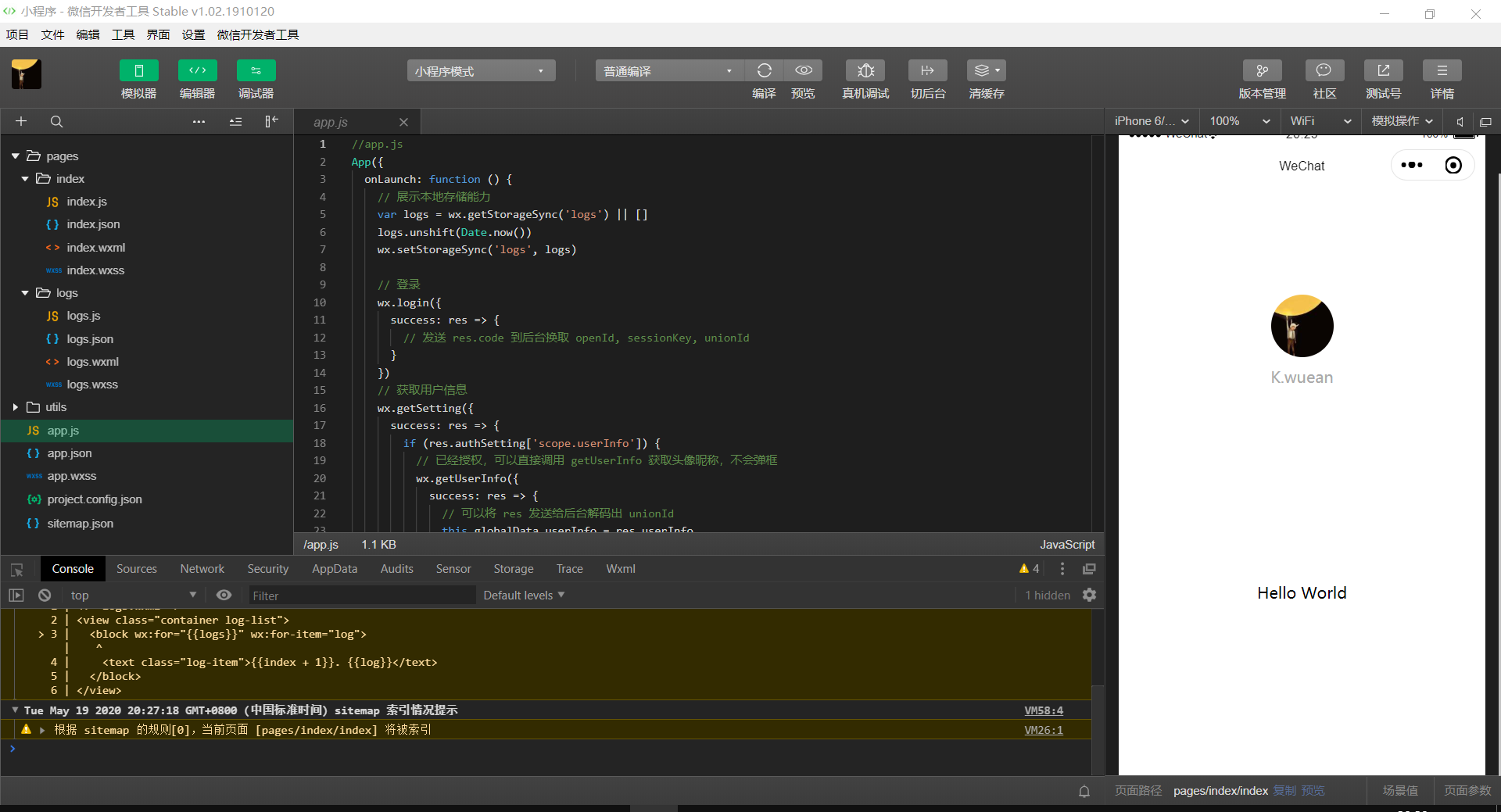Undock the debugger panel
Screen dimensions: 1501x812
1089,569
